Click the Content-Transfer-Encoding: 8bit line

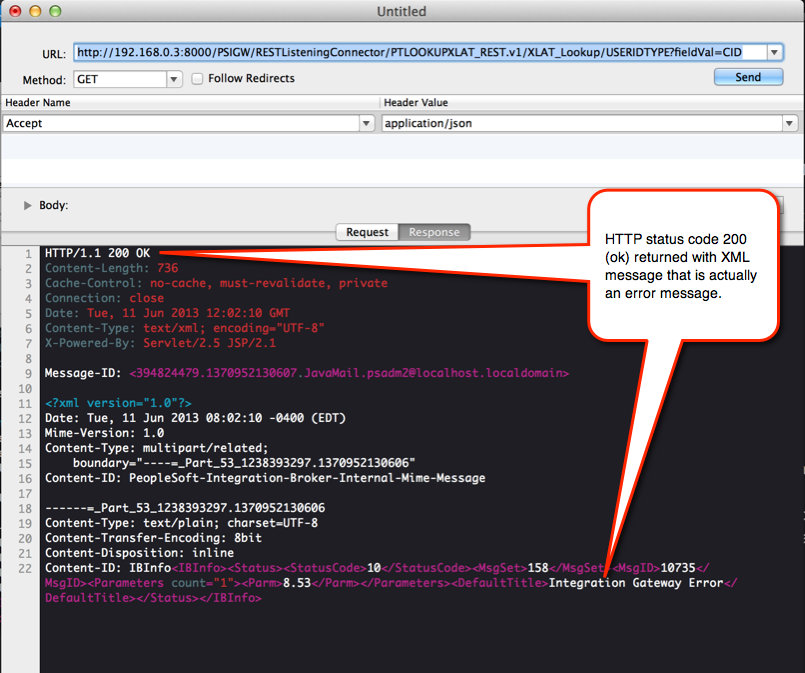point(153,537)
